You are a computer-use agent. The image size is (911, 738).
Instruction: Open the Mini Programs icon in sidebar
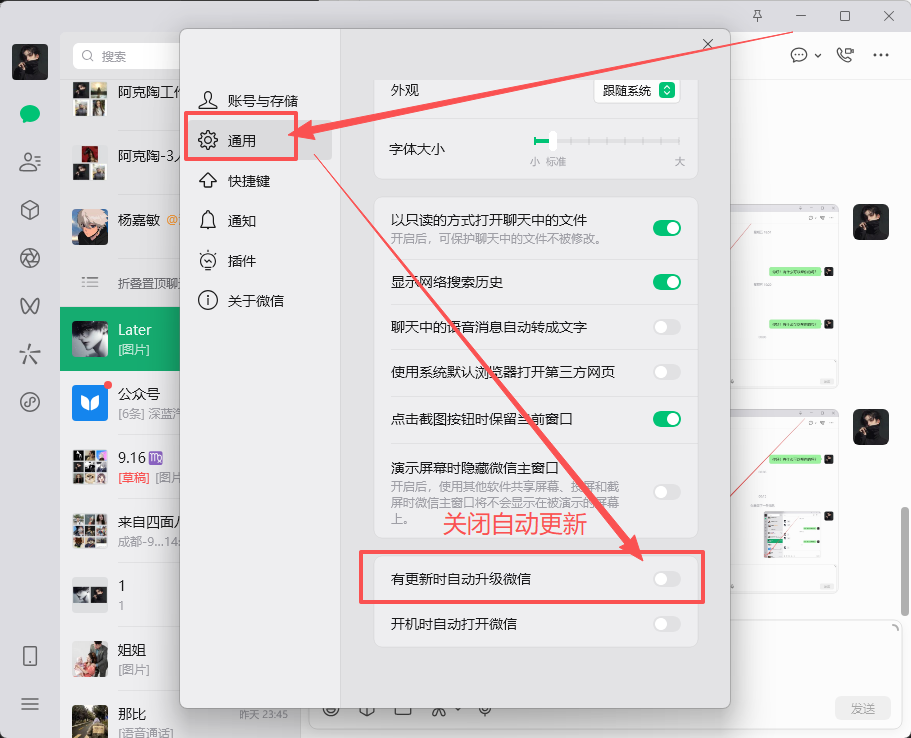click(30, 402)
